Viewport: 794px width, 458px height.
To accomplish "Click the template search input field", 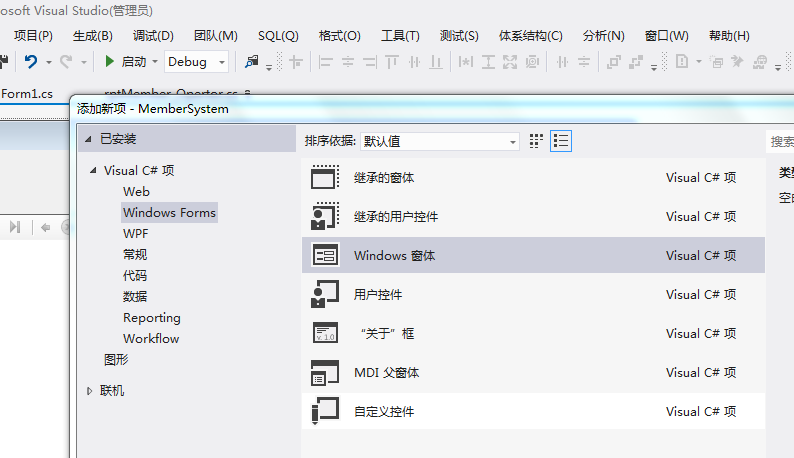I will pyautogui.click(x=780, y=141).
